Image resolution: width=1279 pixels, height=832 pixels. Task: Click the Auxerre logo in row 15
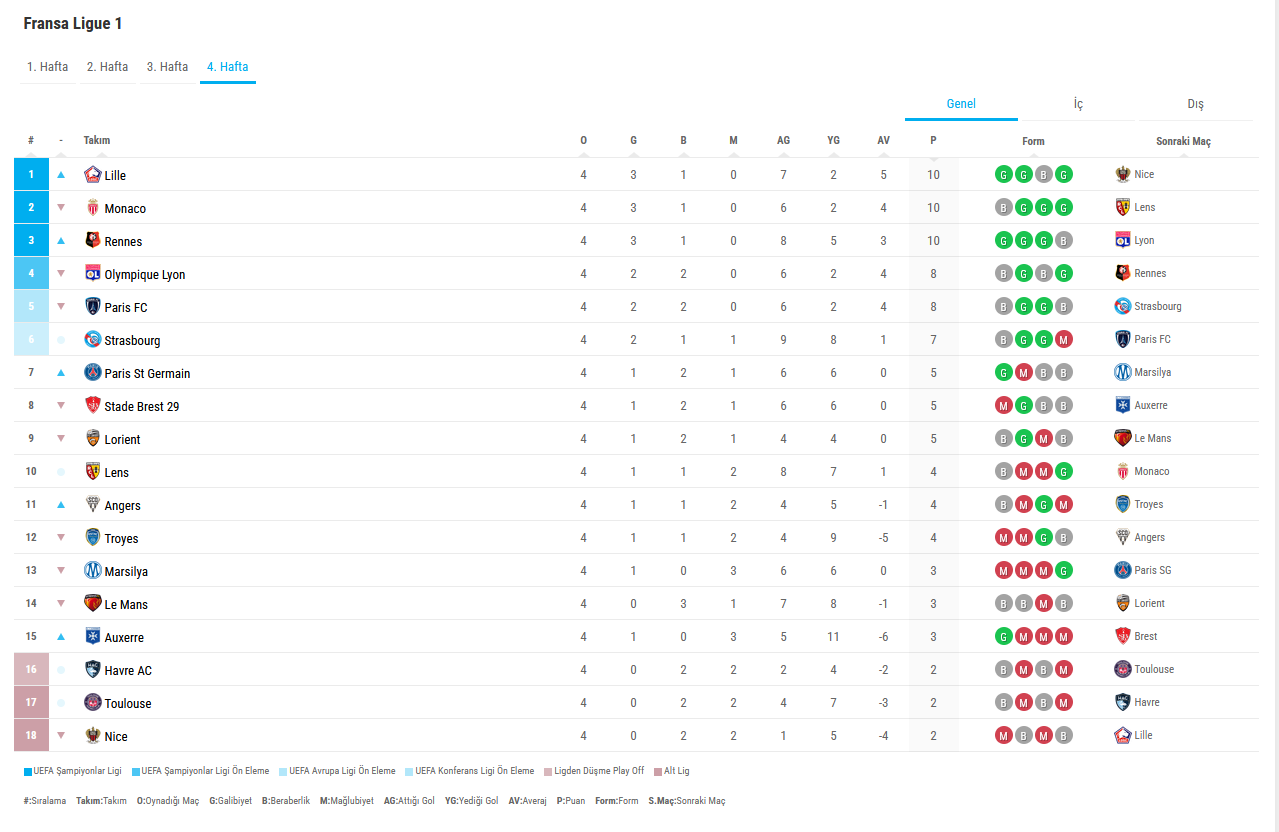tap(93, 637)
